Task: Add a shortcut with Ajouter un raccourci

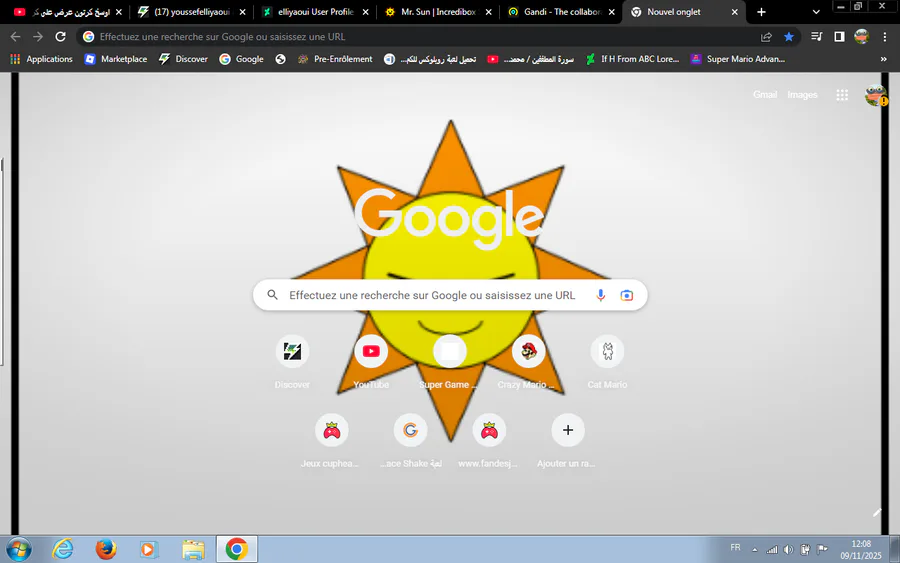Action: click(568, 441)
